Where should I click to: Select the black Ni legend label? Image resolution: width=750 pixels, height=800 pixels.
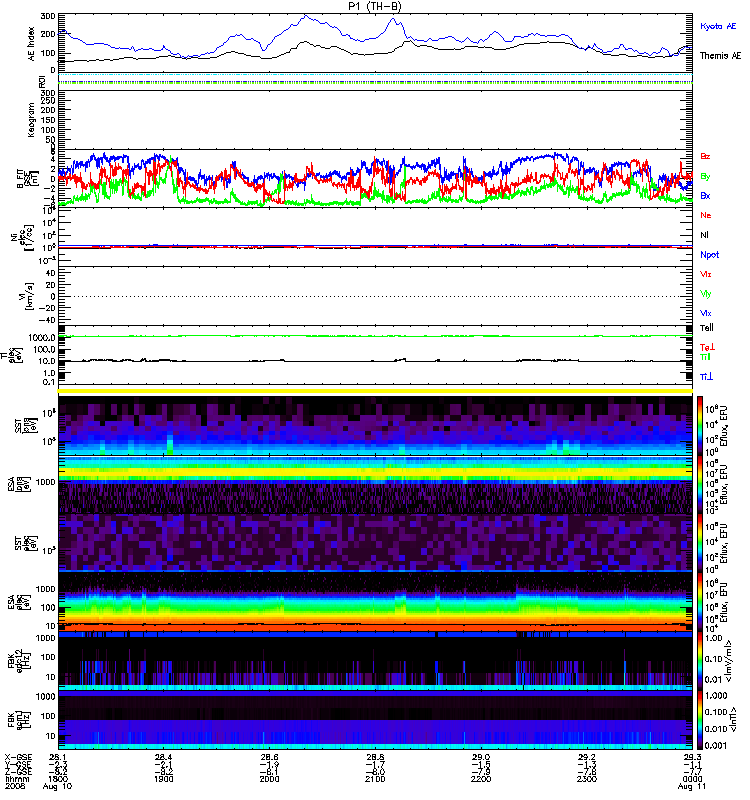(x=705, y=235)
